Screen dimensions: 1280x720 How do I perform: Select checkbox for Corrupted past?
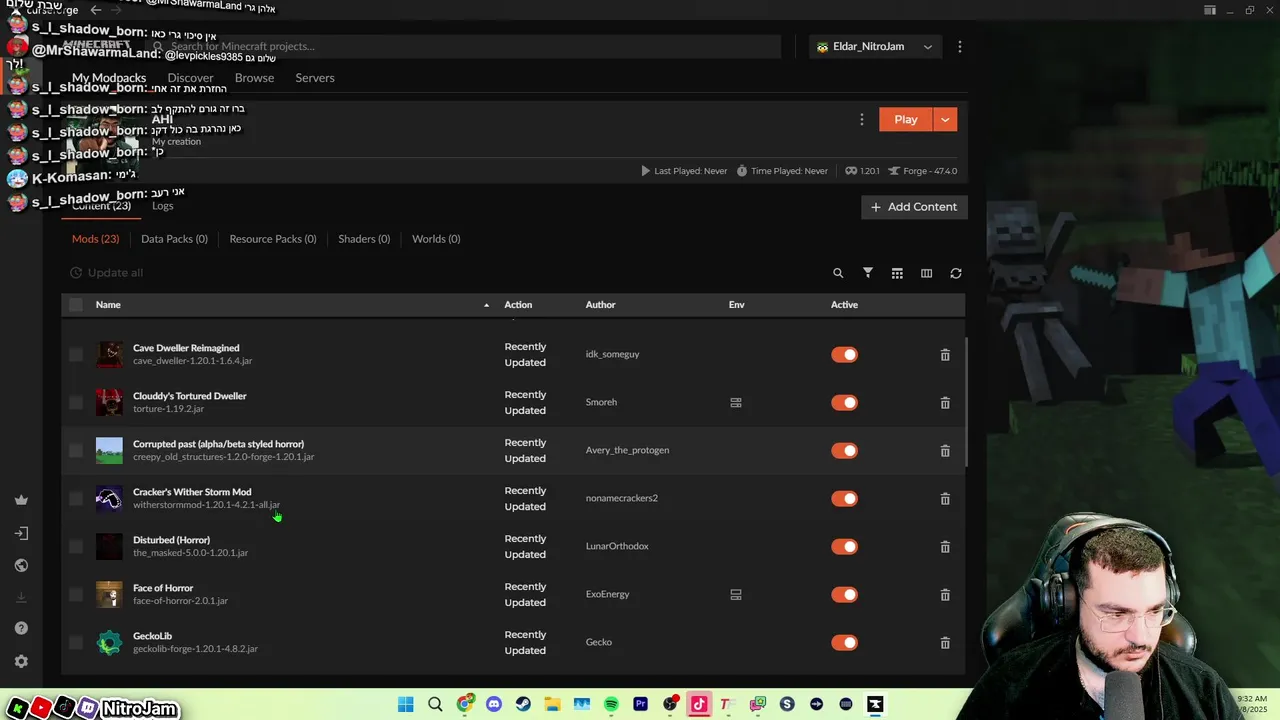(76, 450)
